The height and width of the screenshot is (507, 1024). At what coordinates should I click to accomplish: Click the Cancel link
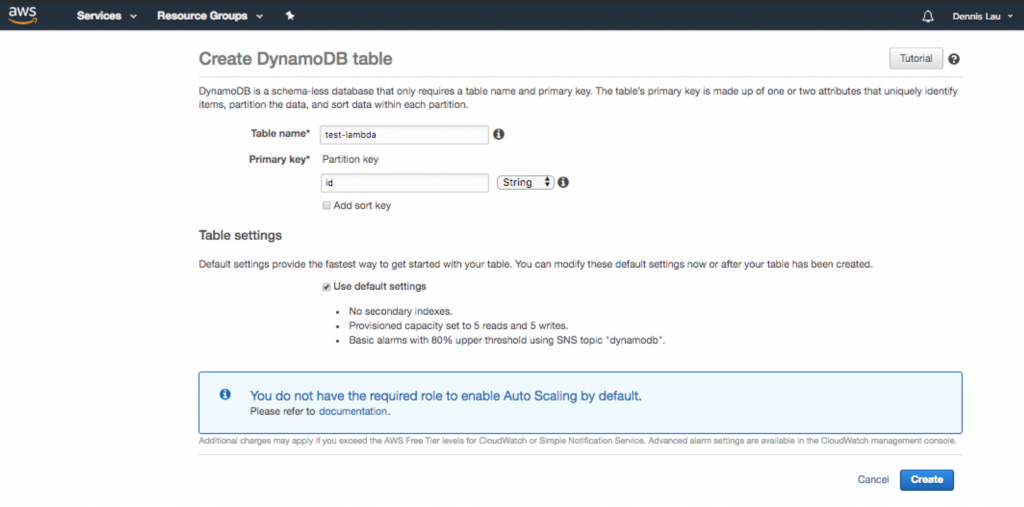point(873,480)
